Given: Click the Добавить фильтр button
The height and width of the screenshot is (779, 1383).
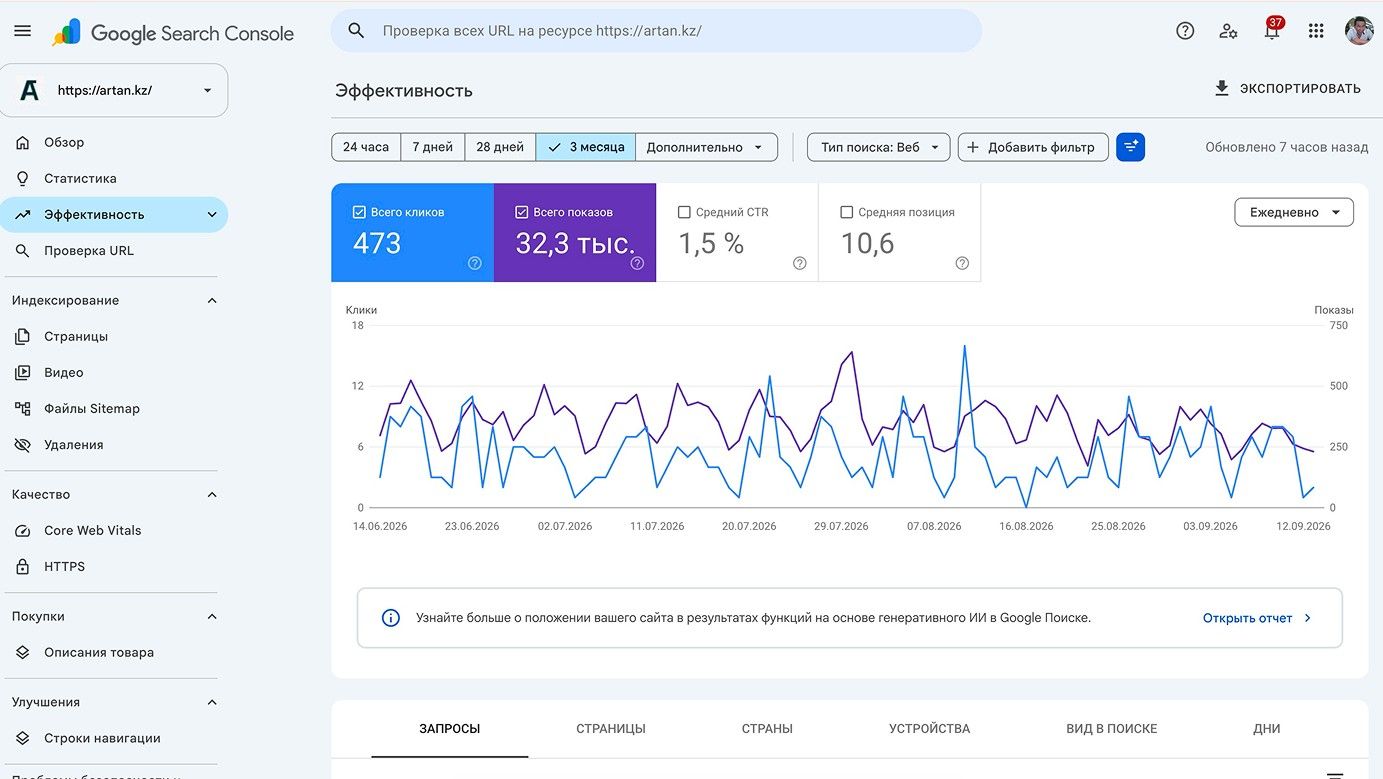Looking at the screenshot, I should tap(1033, 147).
